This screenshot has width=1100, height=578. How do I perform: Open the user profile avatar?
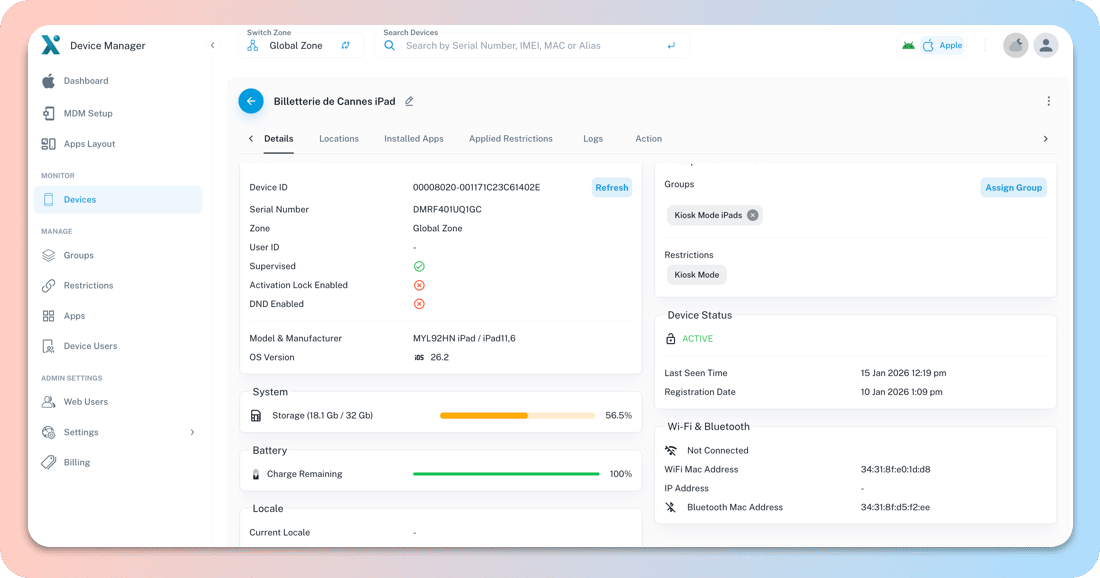click(1046, 45)
